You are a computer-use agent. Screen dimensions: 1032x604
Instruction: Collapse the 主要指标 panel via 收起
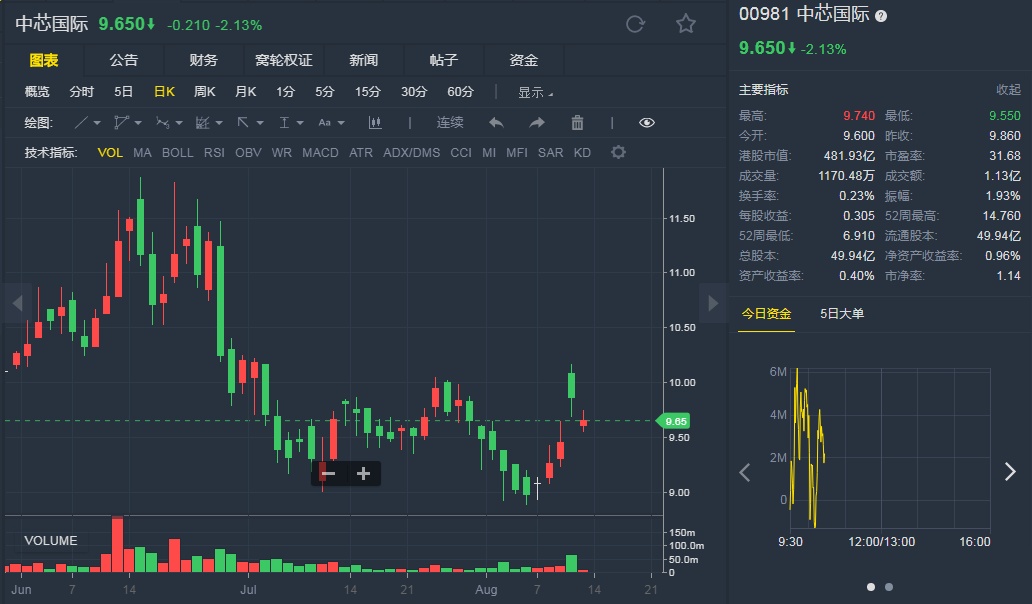[1008, 89]
